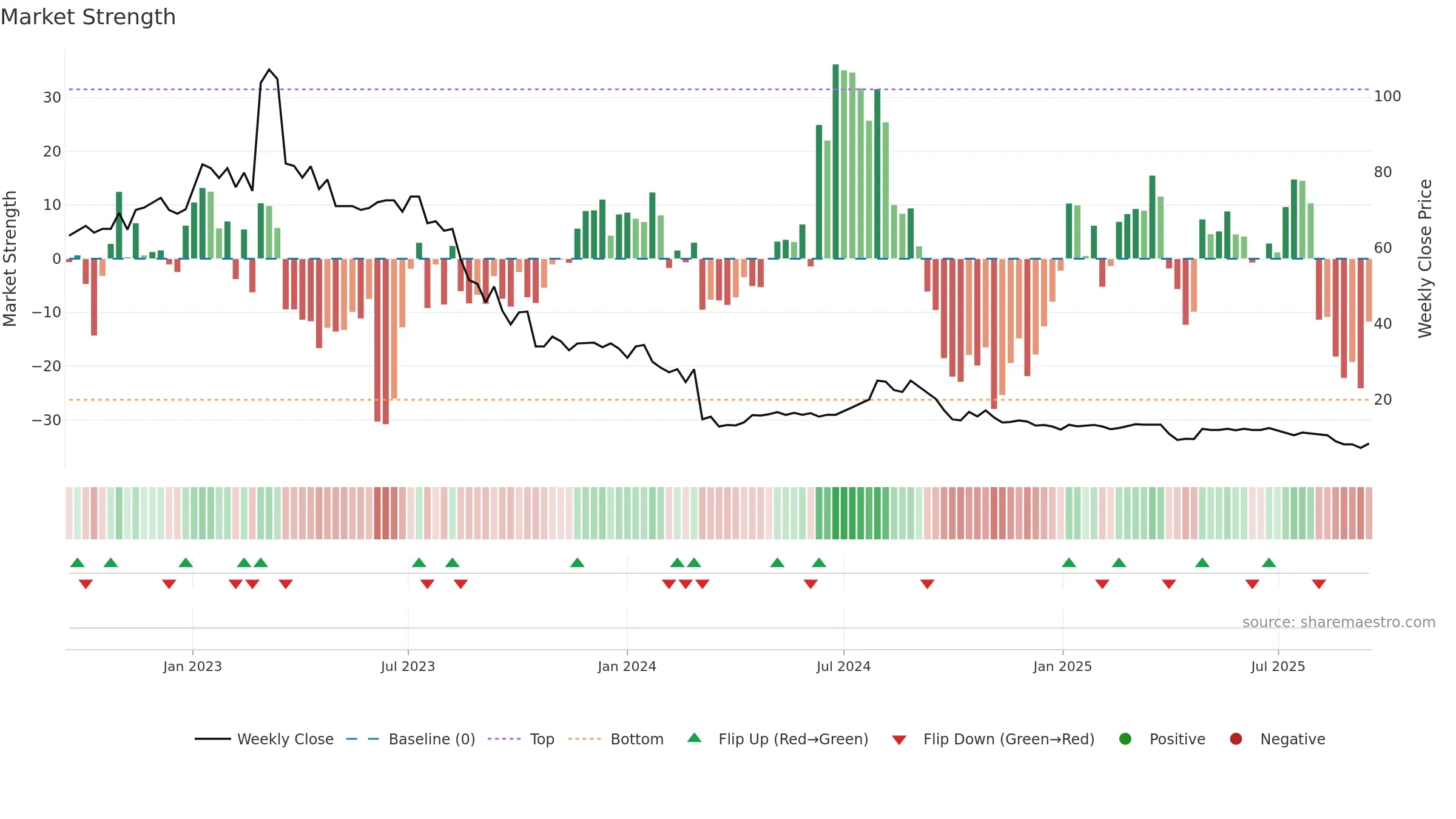Click the 100 tick on the price axis

point(1387,96)
